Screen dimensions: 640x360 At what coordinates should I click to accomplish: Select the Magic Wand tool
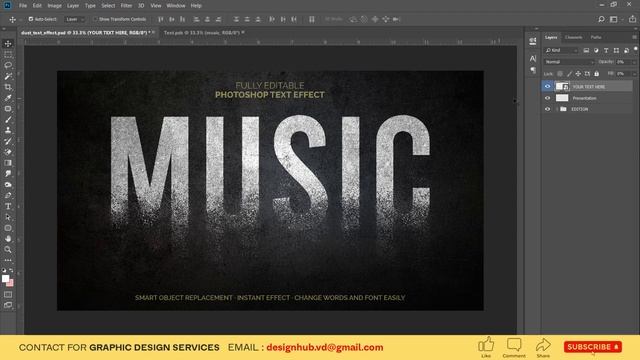(8, 76)
